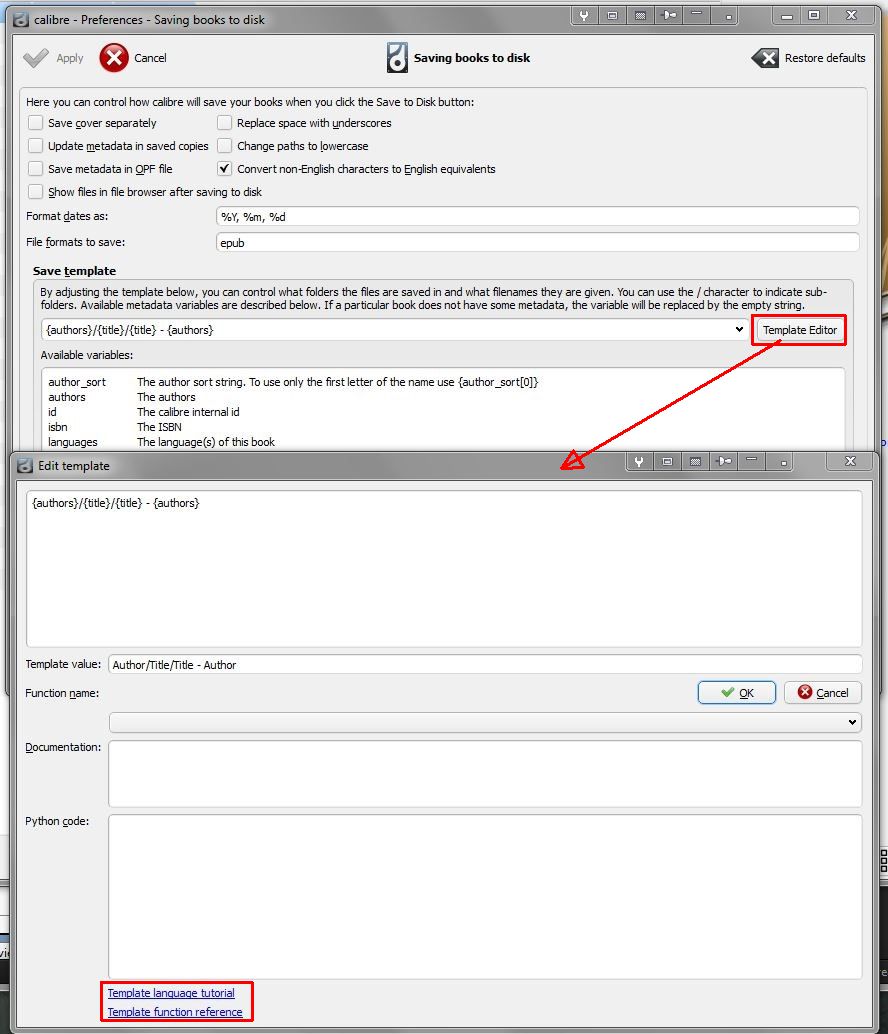
Task: Click the Format dates as input field
Action: (x=537, y=216)
